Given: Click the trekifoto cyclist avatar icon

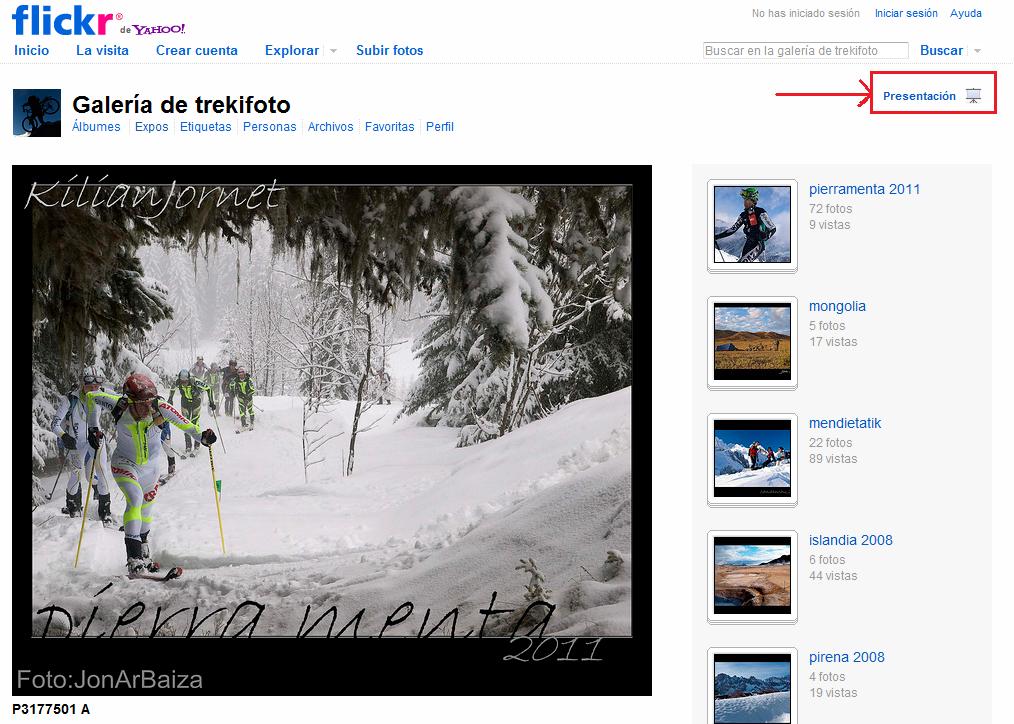Looking at the screenshot, I should (x=36, y=112).
